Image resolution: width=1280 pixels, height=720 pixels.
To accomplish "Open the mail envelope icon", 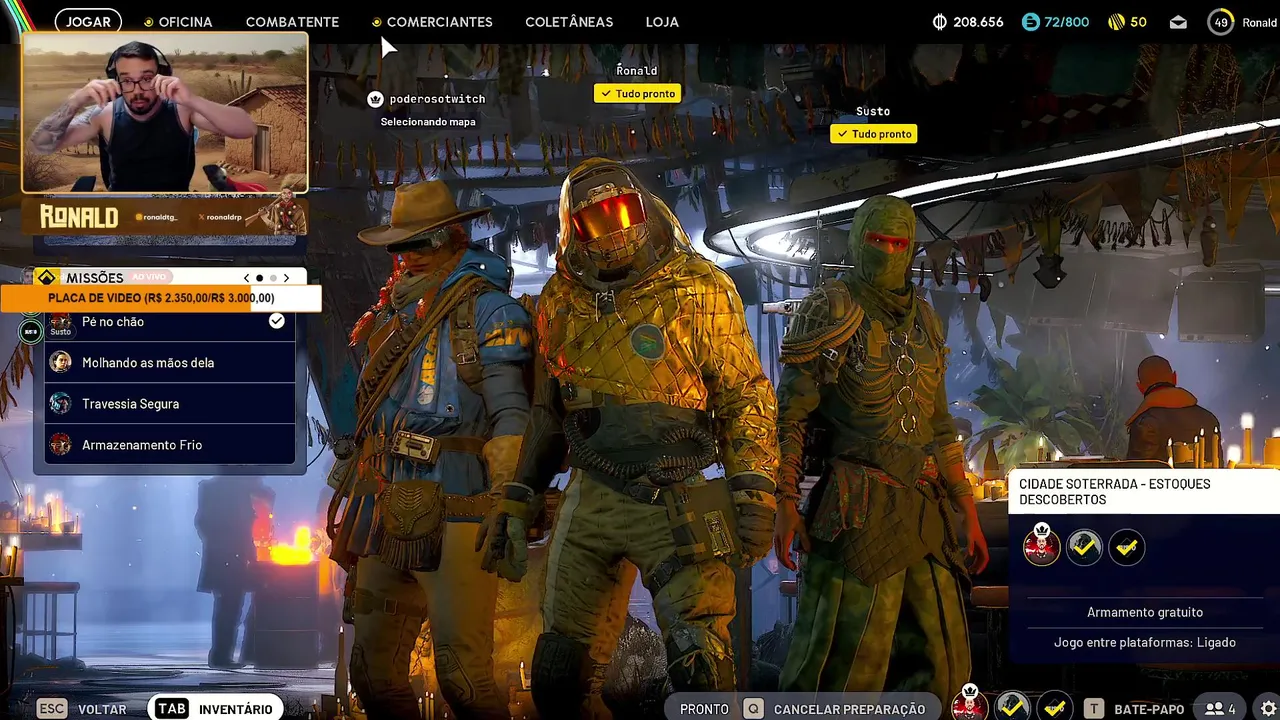I will 1178,22.
